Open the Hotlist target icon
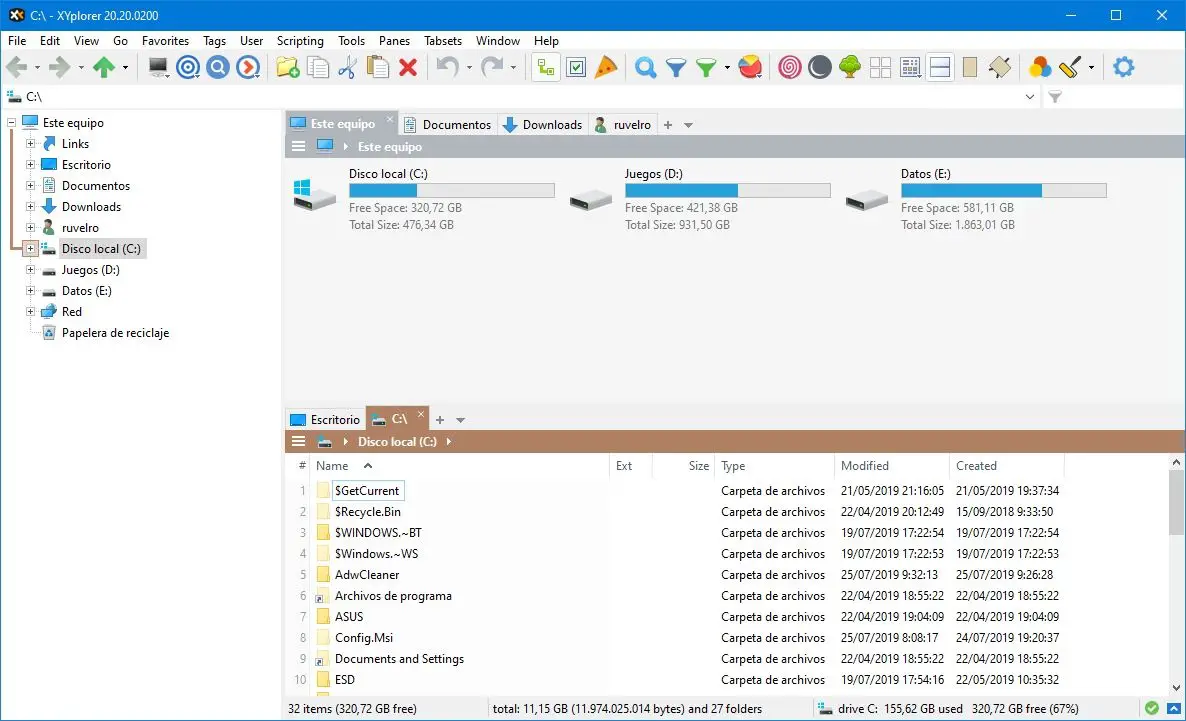The width and height of the screenshot is (1186, 721). tap(188, 67)
